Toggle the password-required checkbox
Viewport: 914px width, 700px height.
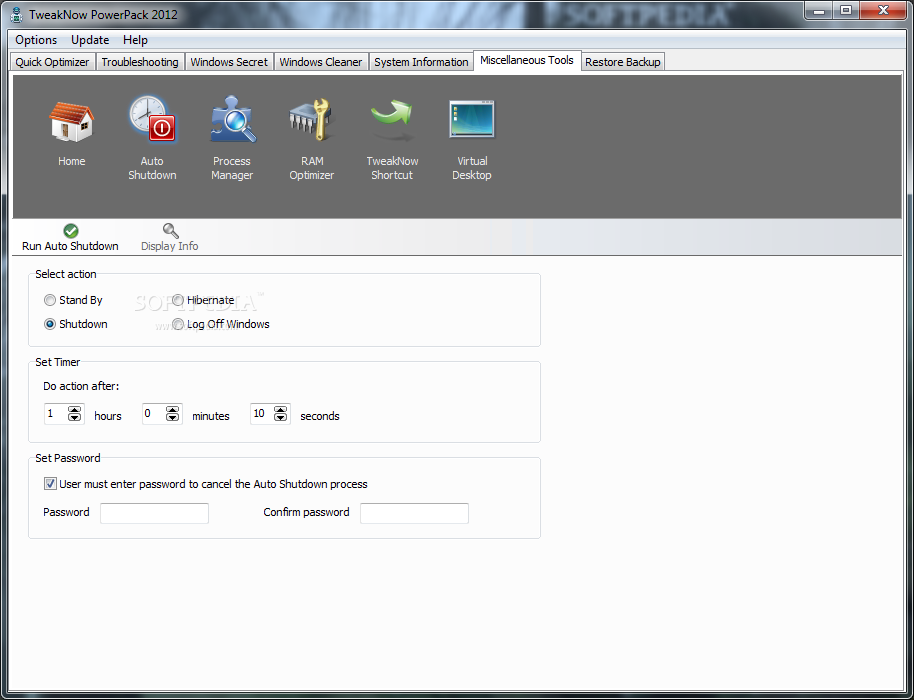click(x=51, y=484)
